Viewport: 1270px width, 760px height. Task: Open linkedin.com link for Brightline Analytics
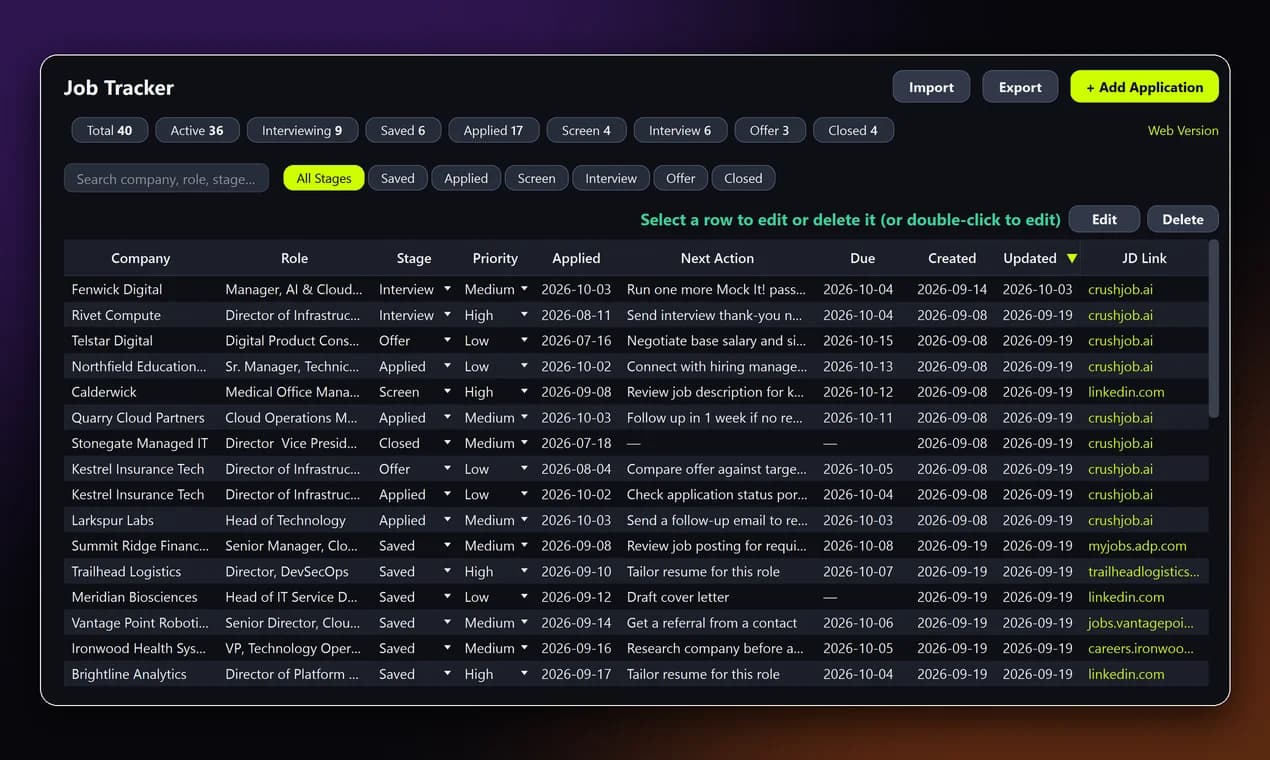(x=1126, y=674)
